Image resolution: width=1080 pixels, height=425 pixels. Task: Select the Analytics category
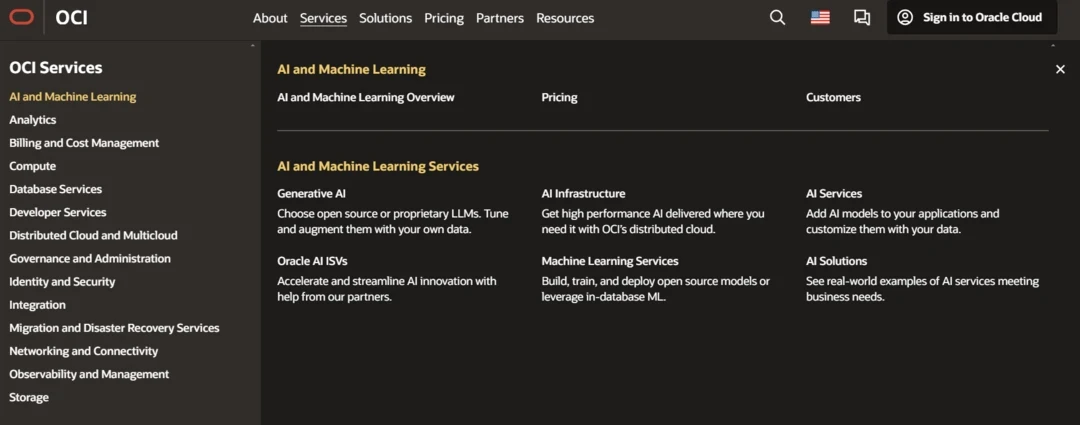pyautogui.click(x=33, y=120)
